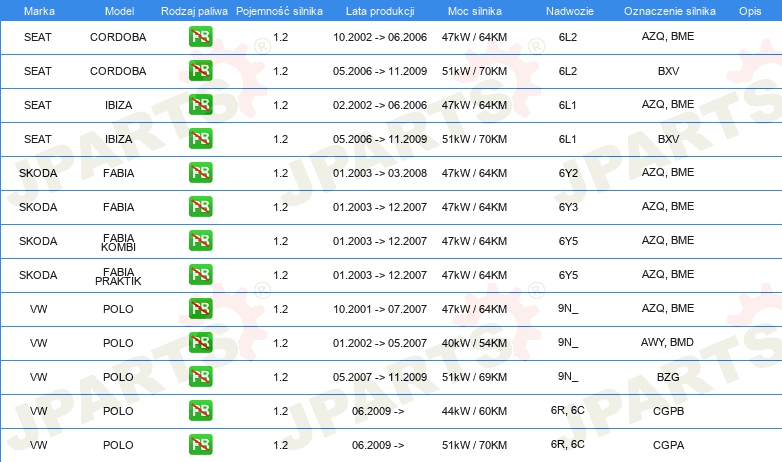
Task: Select the date range 01.2003 -> 03.2008
Action: 380,173
